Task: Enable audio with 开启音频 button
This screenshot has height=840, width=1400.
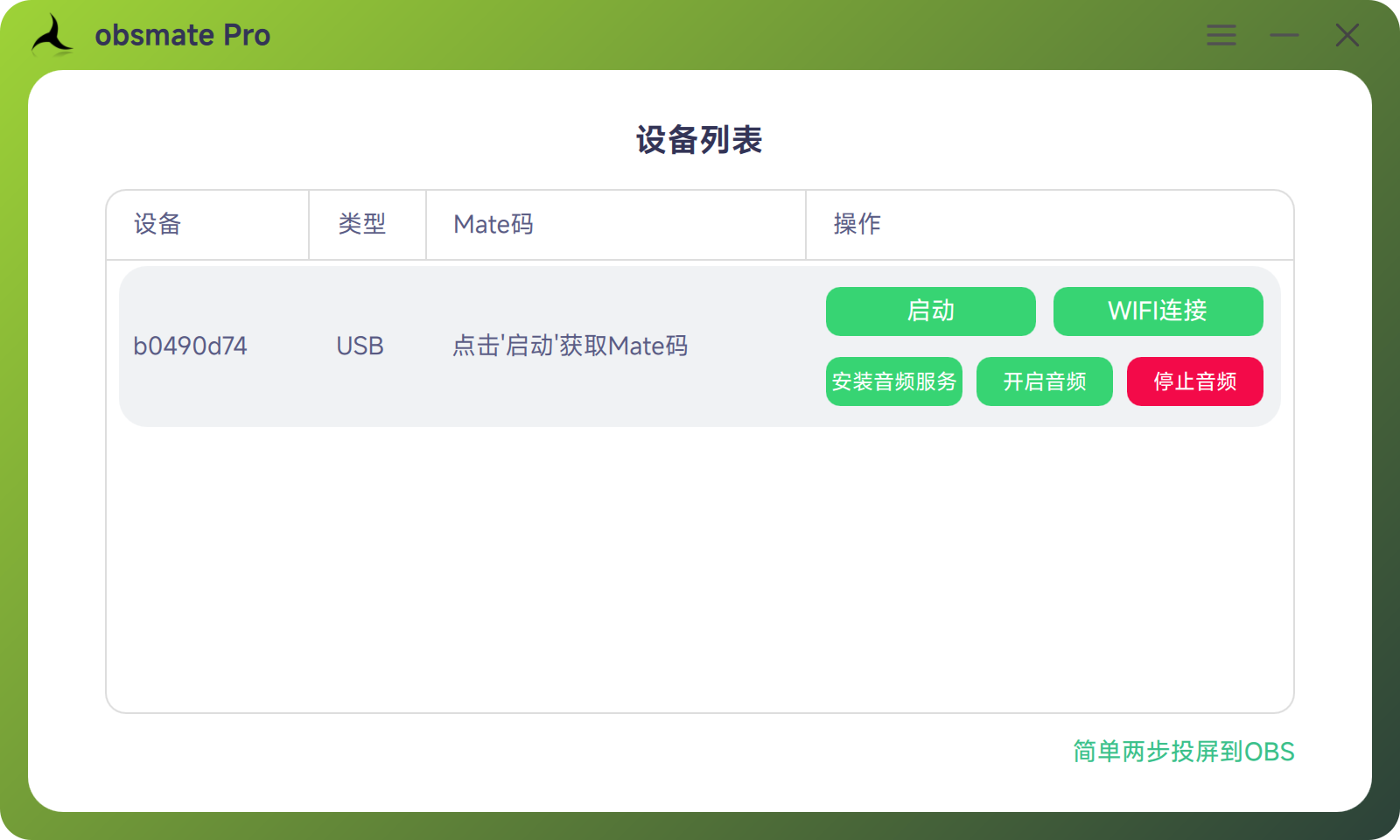Action: pos(1044,381)
